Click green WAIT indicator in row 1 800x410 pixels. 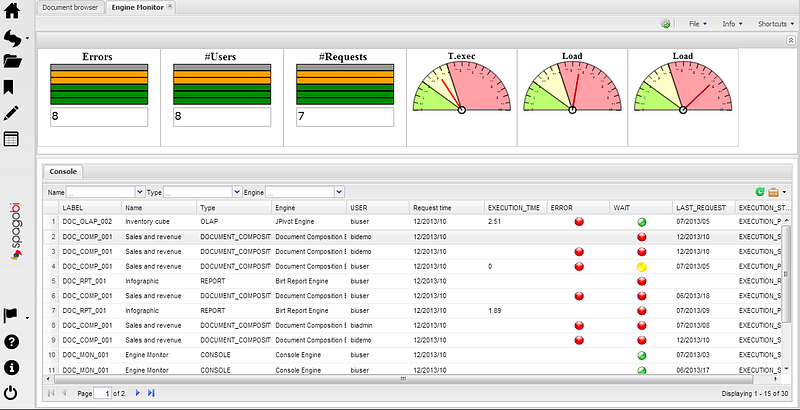642,222
